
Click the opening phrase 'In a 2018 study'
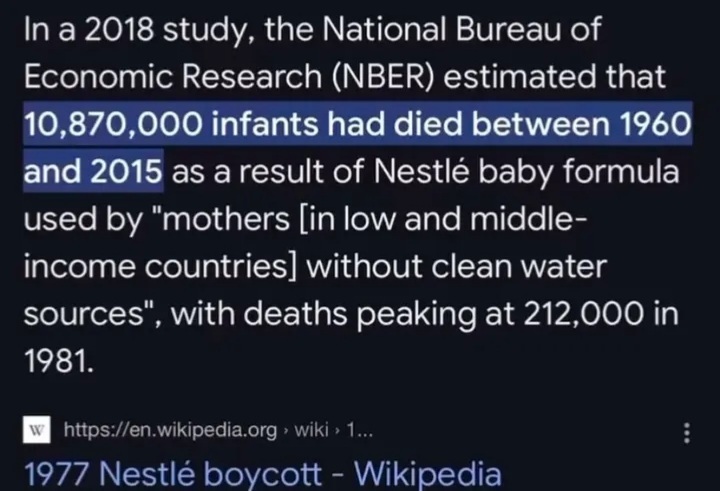[137, 30]
